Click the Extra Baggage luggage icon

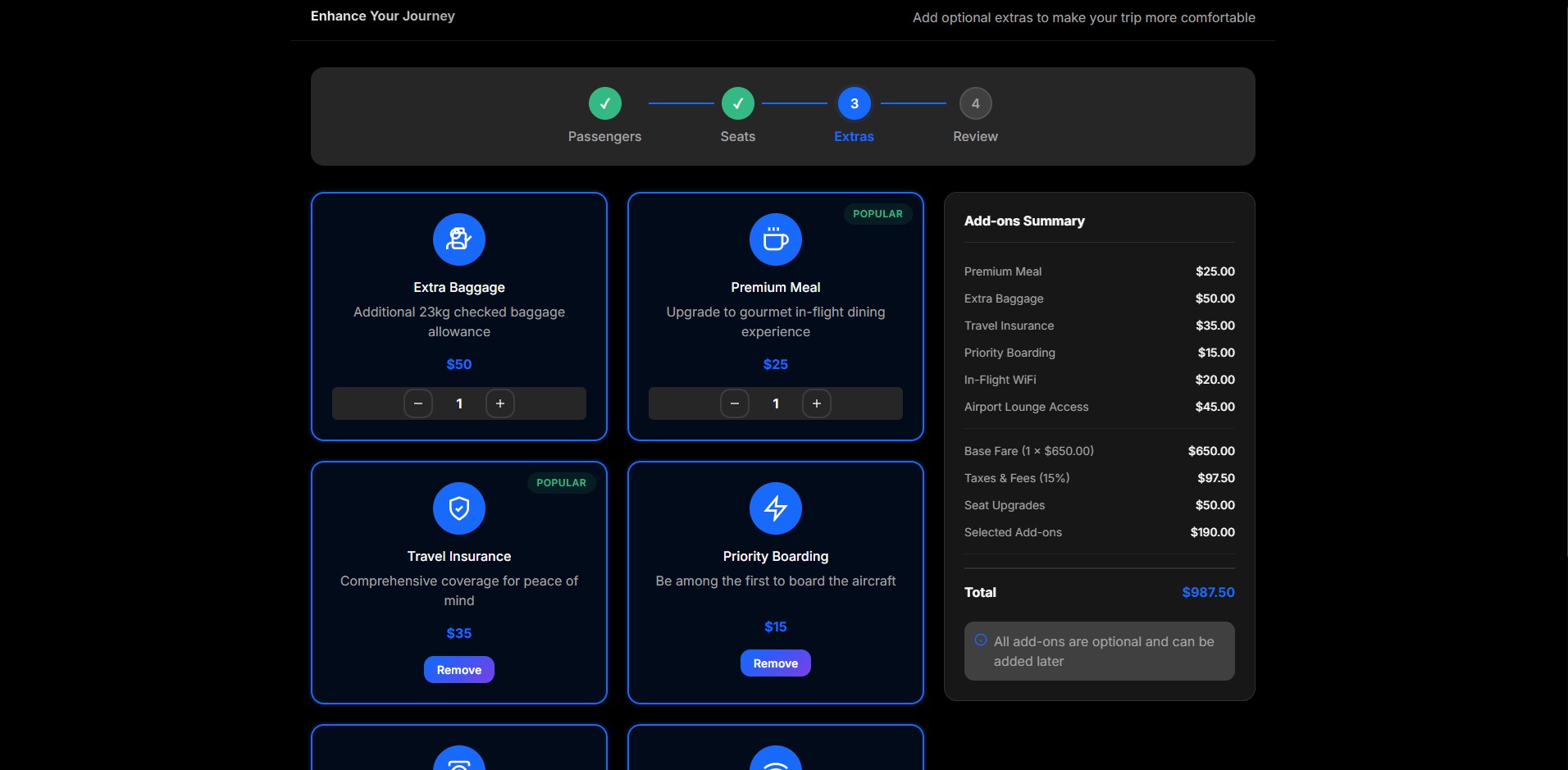[x=458, y=239]
